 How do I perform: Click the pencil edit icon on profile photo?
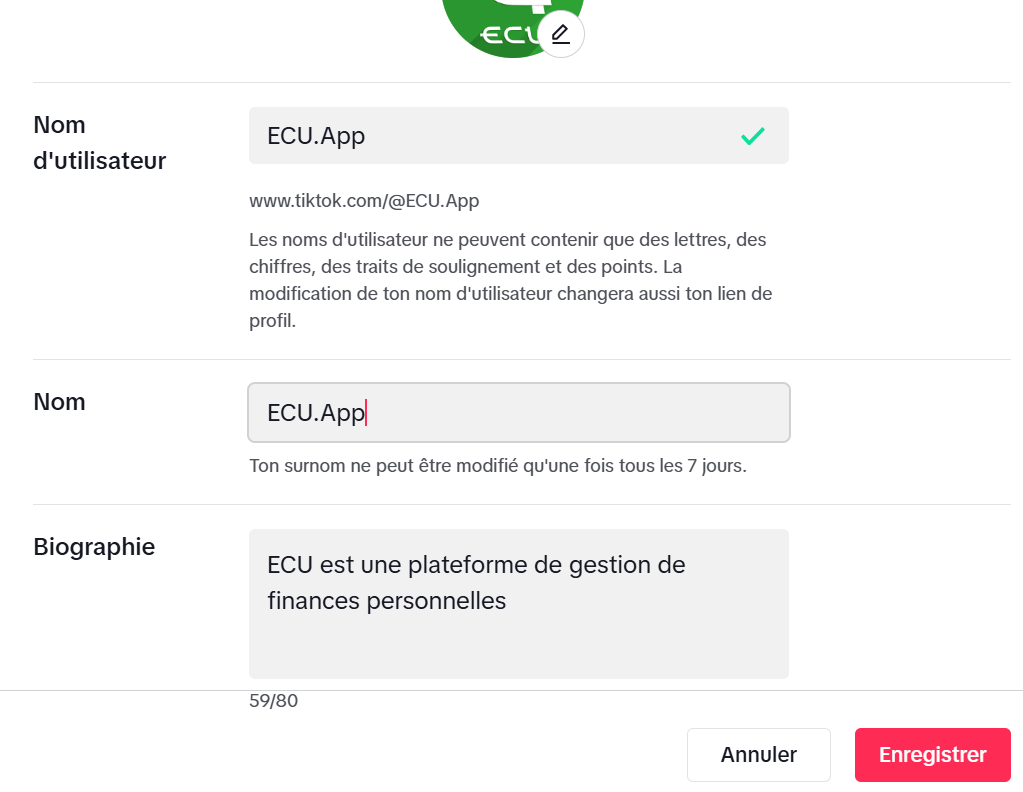click(x=560, y=34)
